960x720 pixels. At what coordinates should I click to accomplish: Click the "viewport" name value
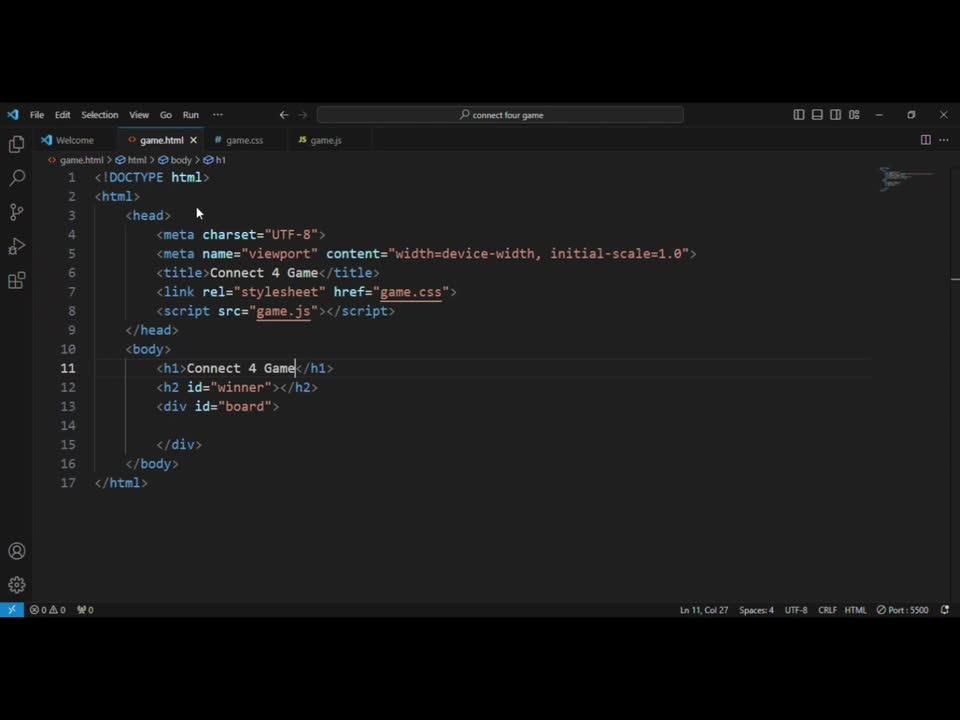point(280,253)
